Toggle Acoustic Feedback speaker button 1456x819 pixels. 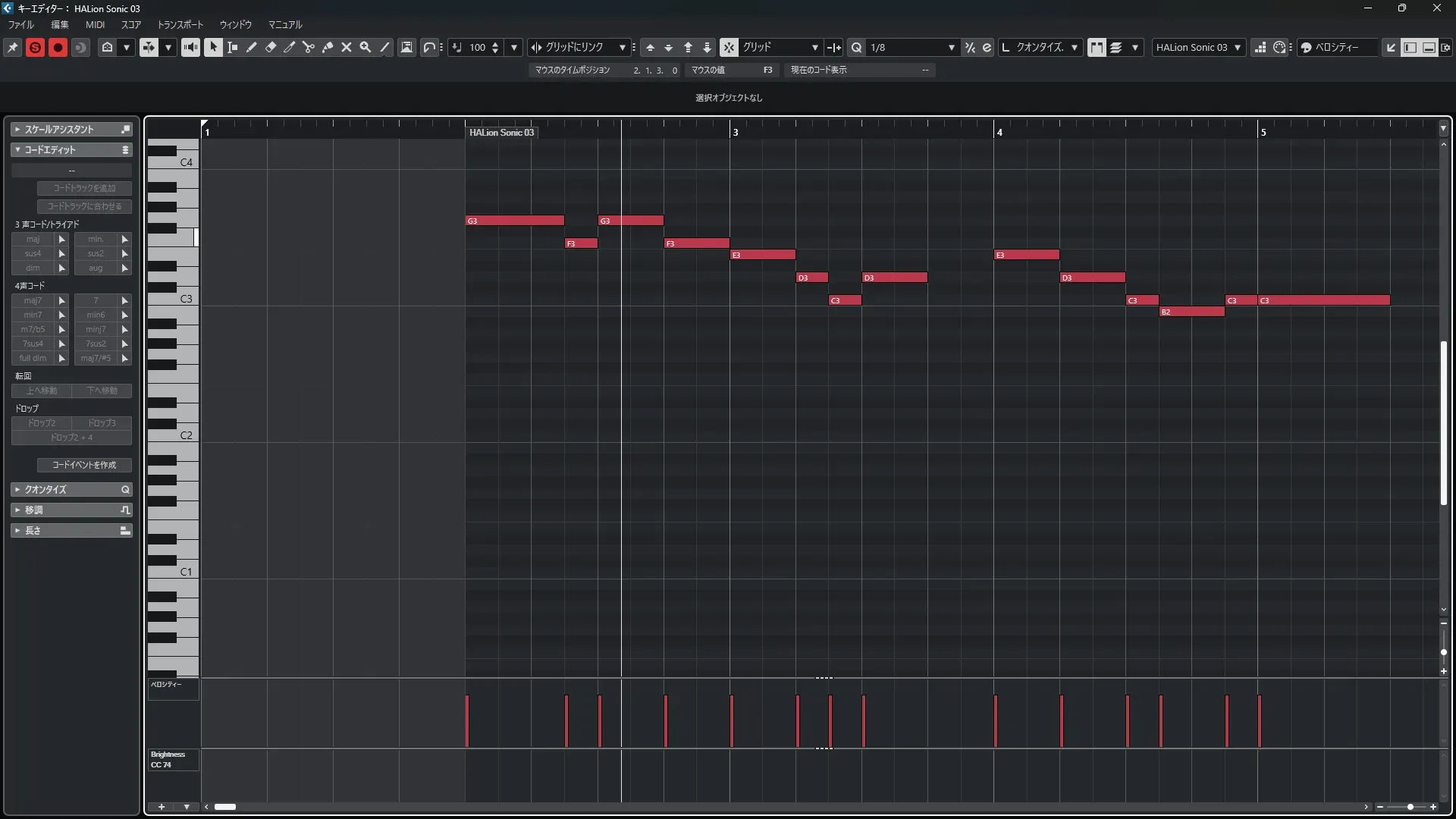(x=190, y=47)
